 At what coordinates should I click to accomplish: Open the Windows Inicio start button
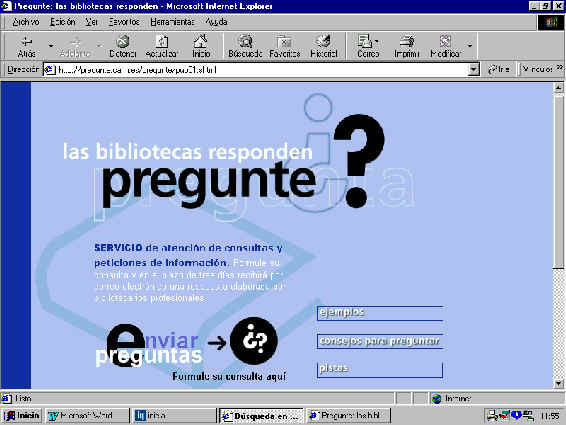[22, 416]
